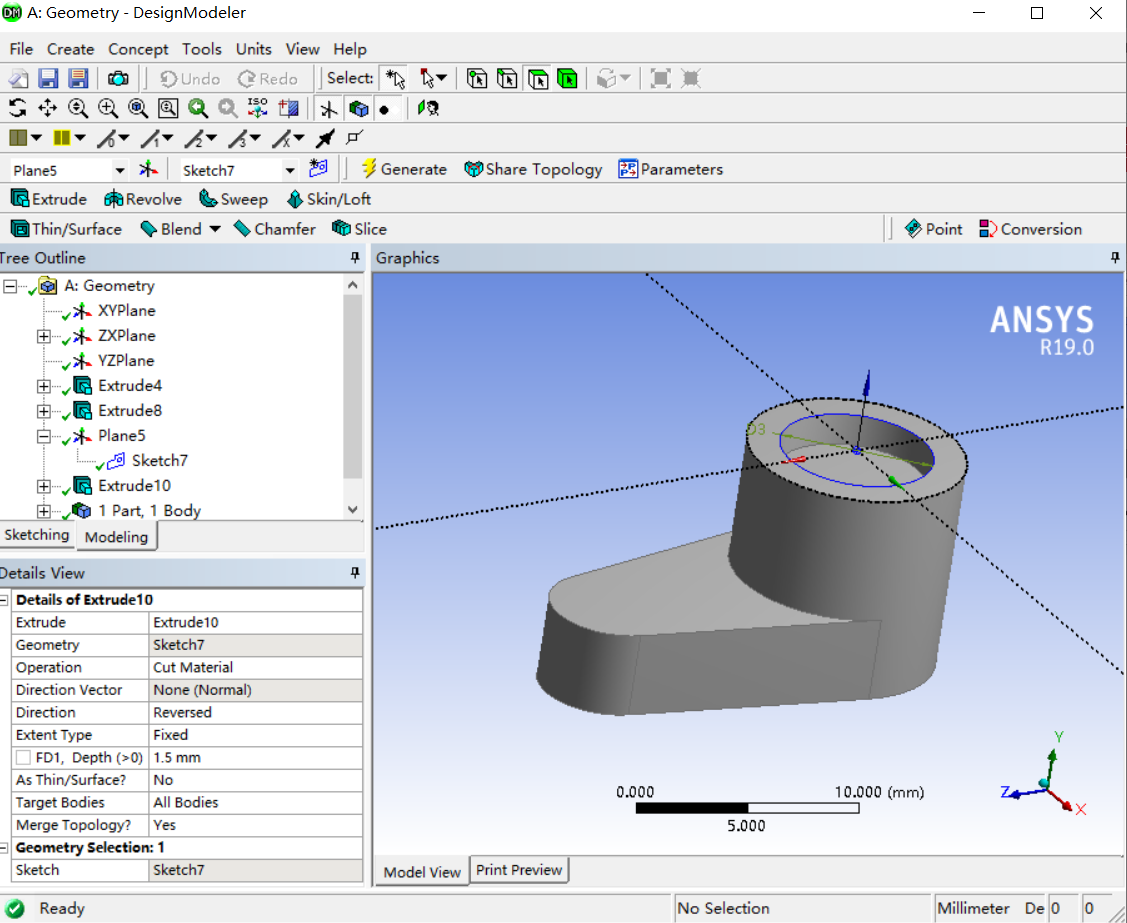Click the Depth value 1.5 mm field
Image resolution: width=1127 pixels, height=923 pixels.
pos(256,758)
